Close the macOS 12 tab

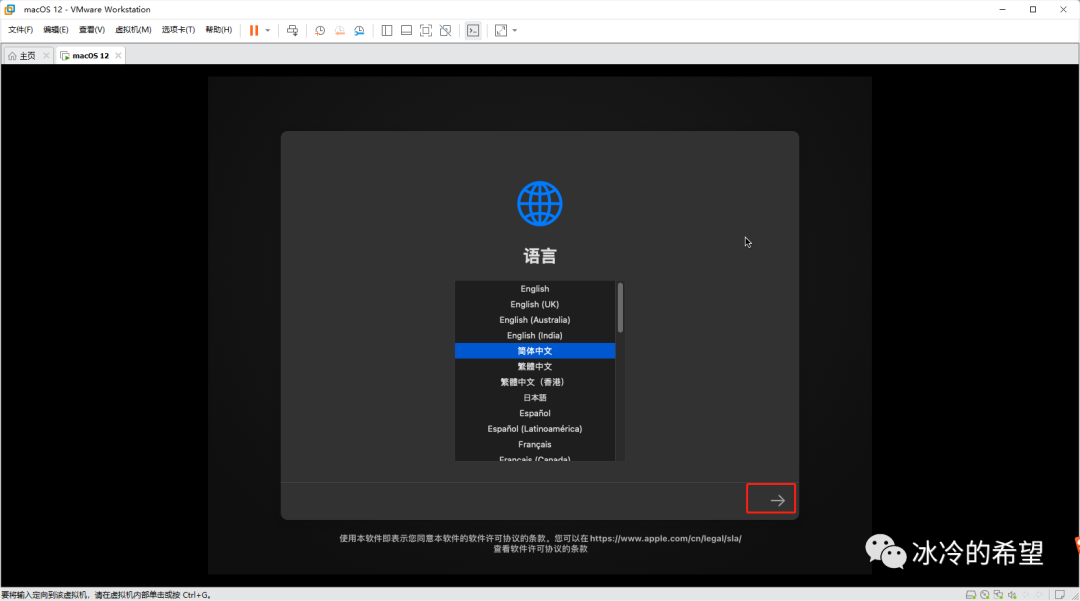118,56
